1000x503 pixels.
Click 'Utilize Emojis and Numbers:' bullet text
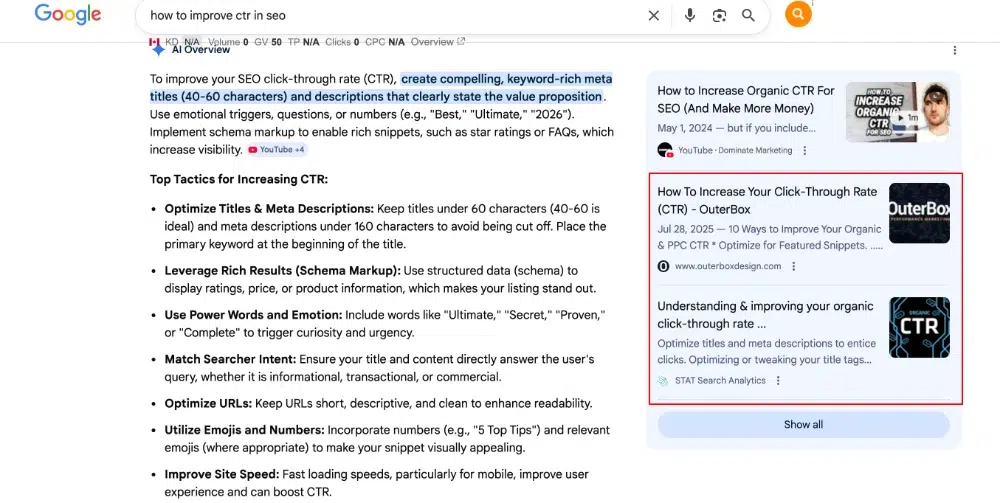[x=244, y=430]
